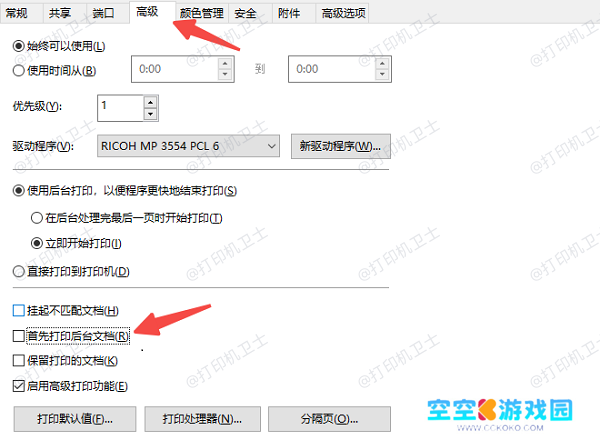This screenshot has height=440, width=600.
Task: Enable 首先打印后台文档 checkbox
Action: click(x=18, y=336)
